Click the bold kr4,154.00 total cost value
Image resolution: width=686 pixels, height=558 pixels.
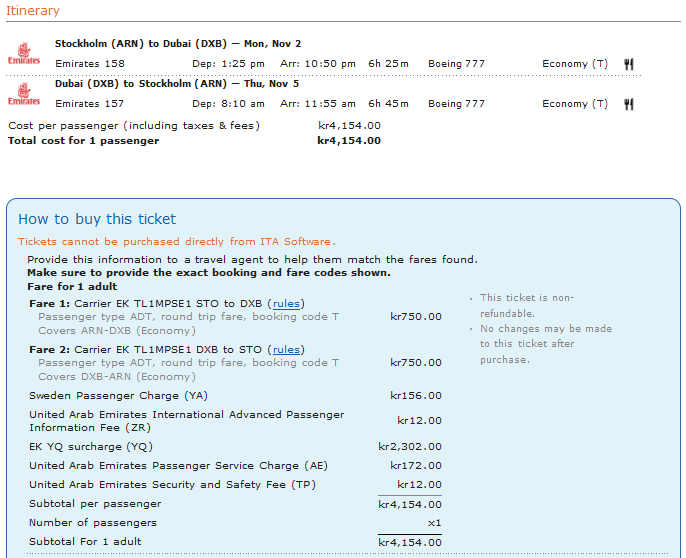[x=349, y=141]
